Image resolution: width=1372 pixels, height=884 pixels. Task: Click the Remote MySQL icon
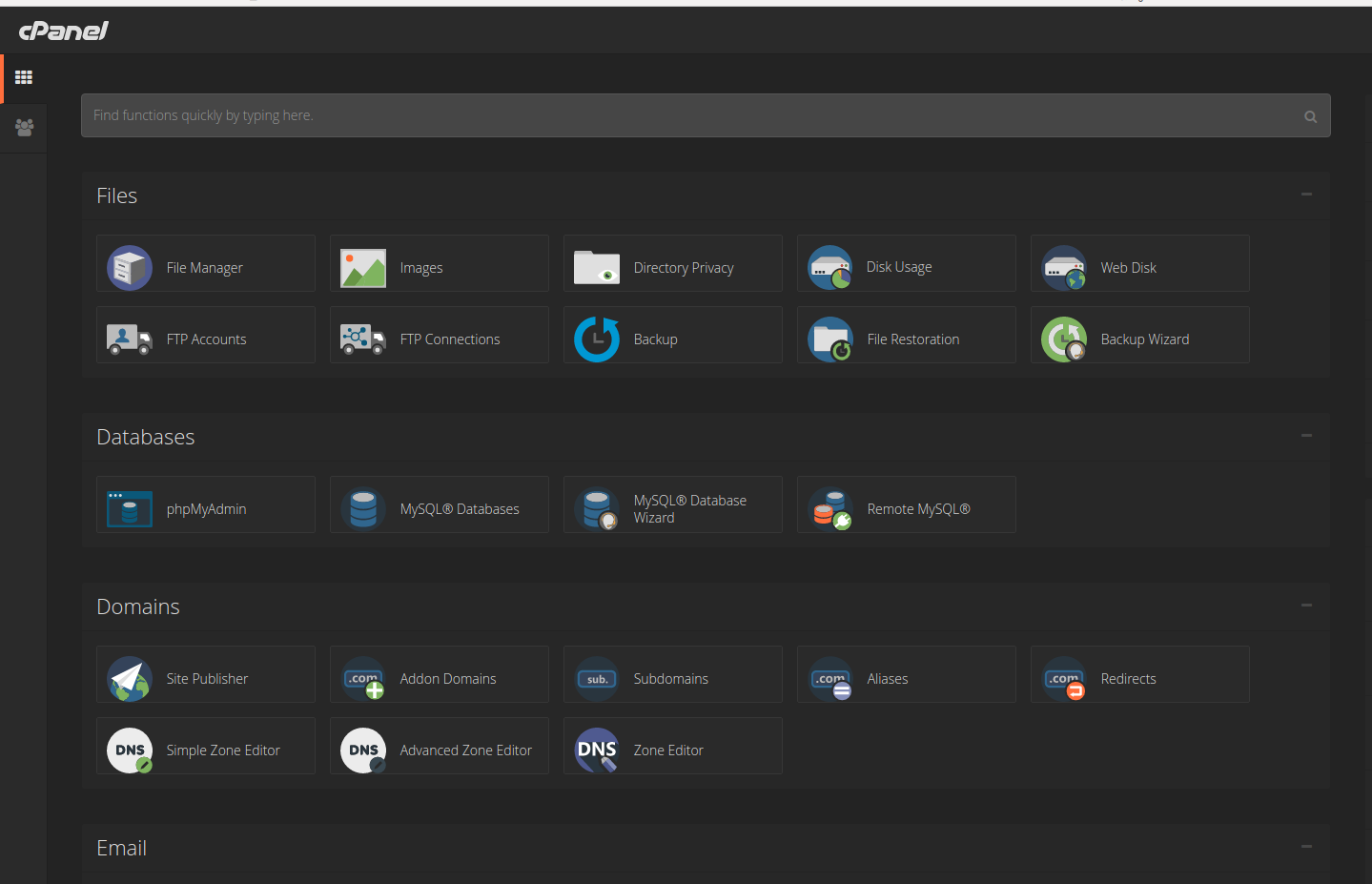point(830,509)
